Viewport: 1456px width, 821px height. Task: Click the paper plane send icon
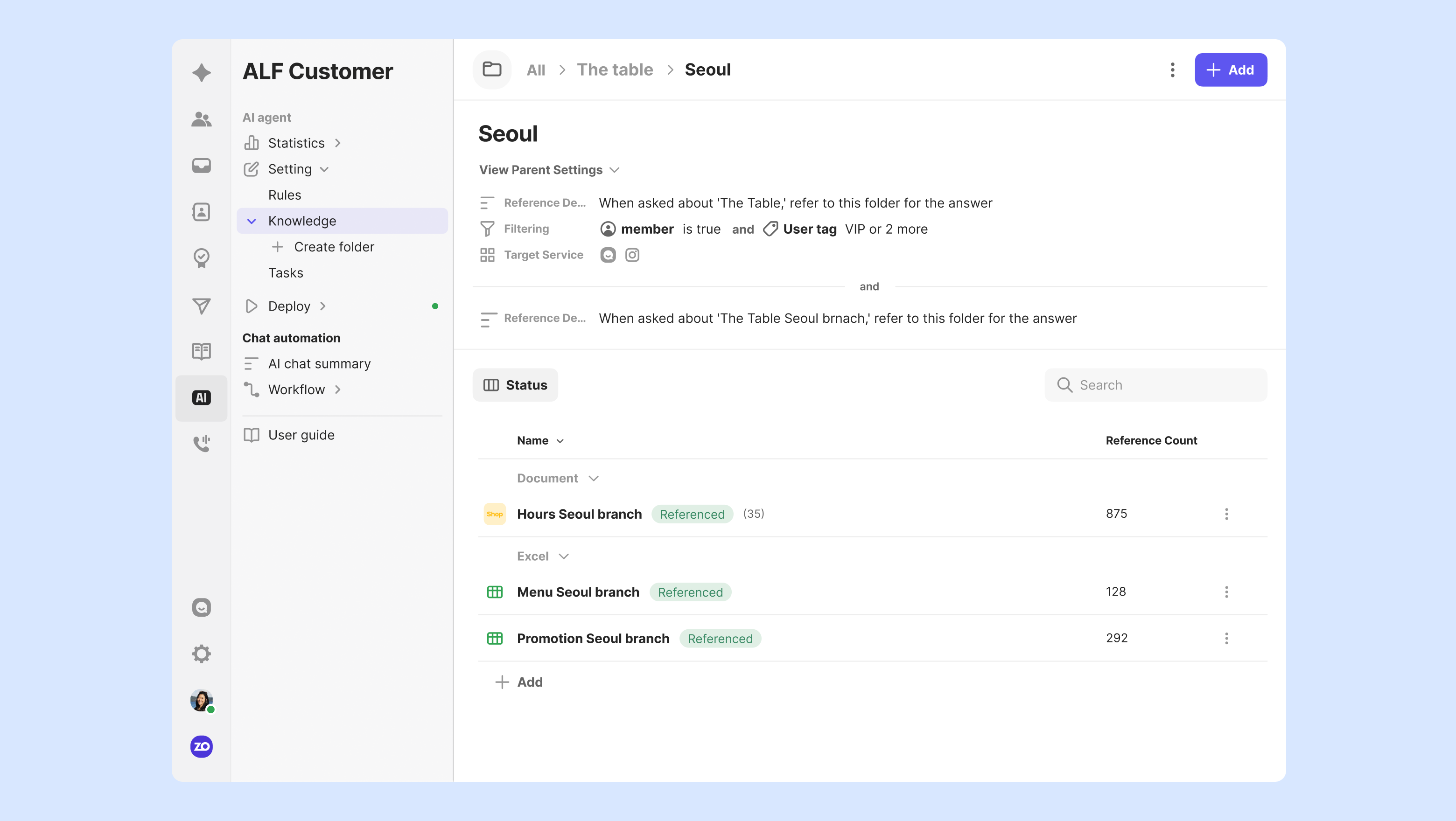tap(201, 306)
